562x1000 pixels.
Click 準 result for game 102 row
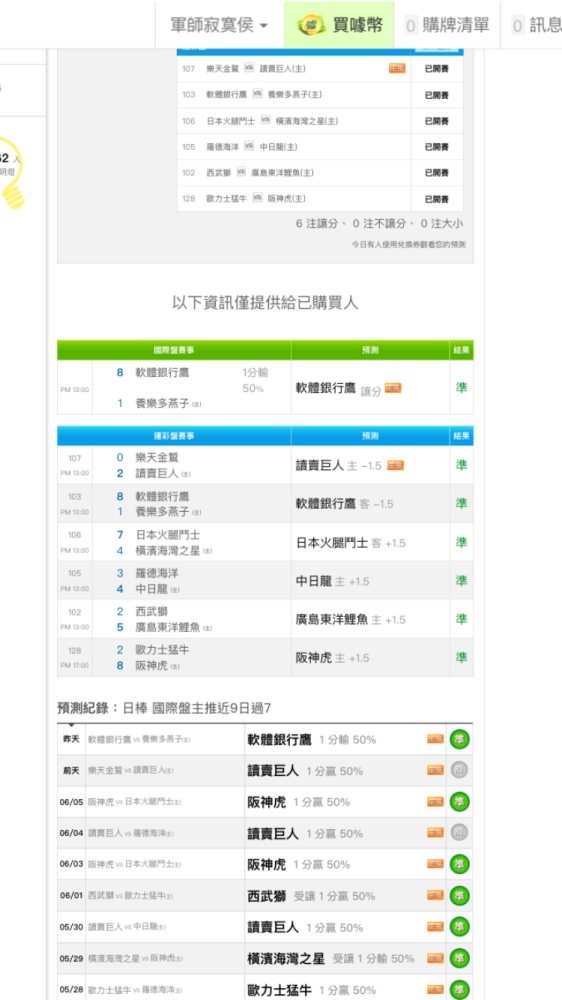pos(461,619)
